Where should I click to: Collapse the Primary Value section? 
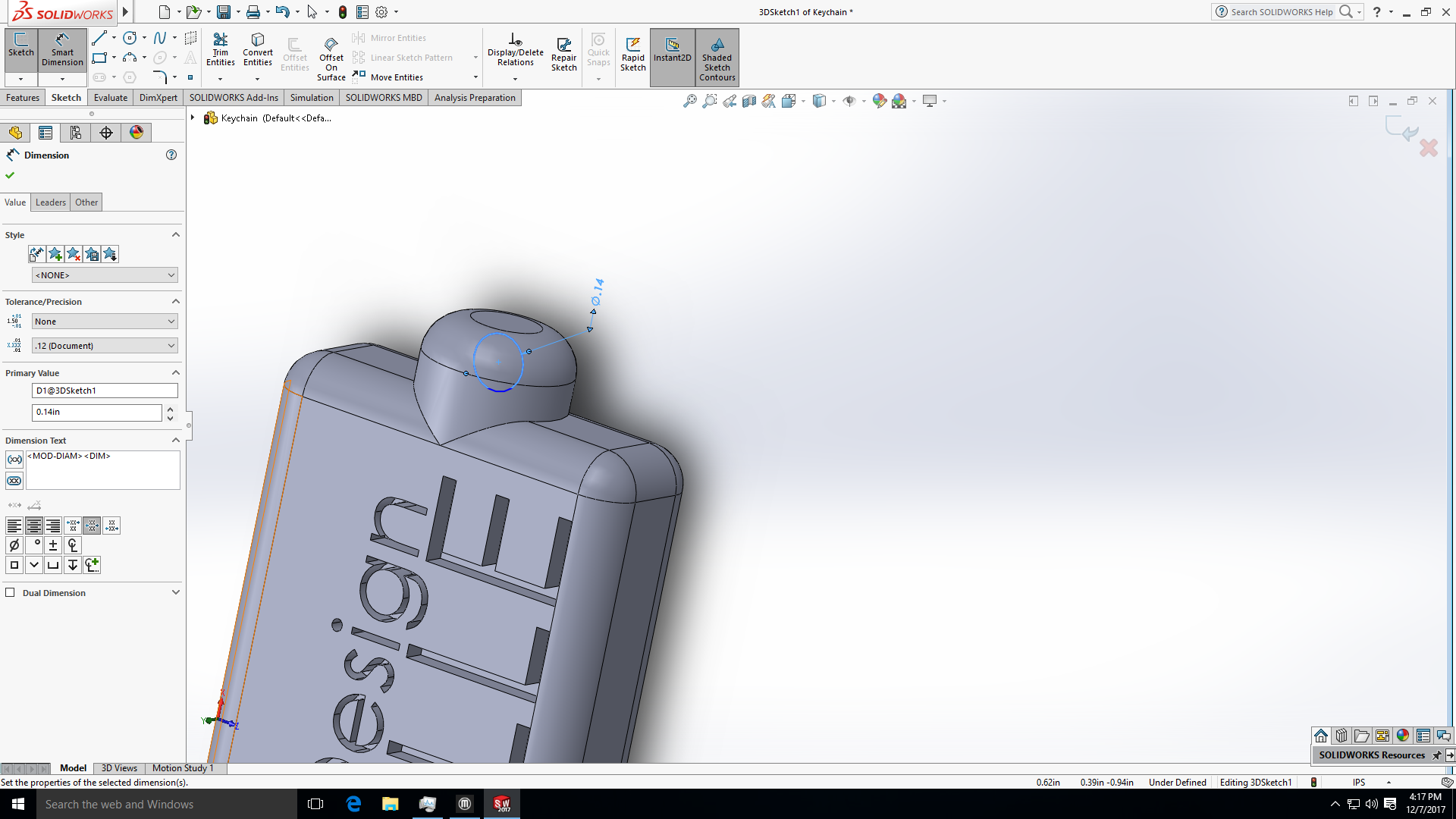[x=175, y=372]
